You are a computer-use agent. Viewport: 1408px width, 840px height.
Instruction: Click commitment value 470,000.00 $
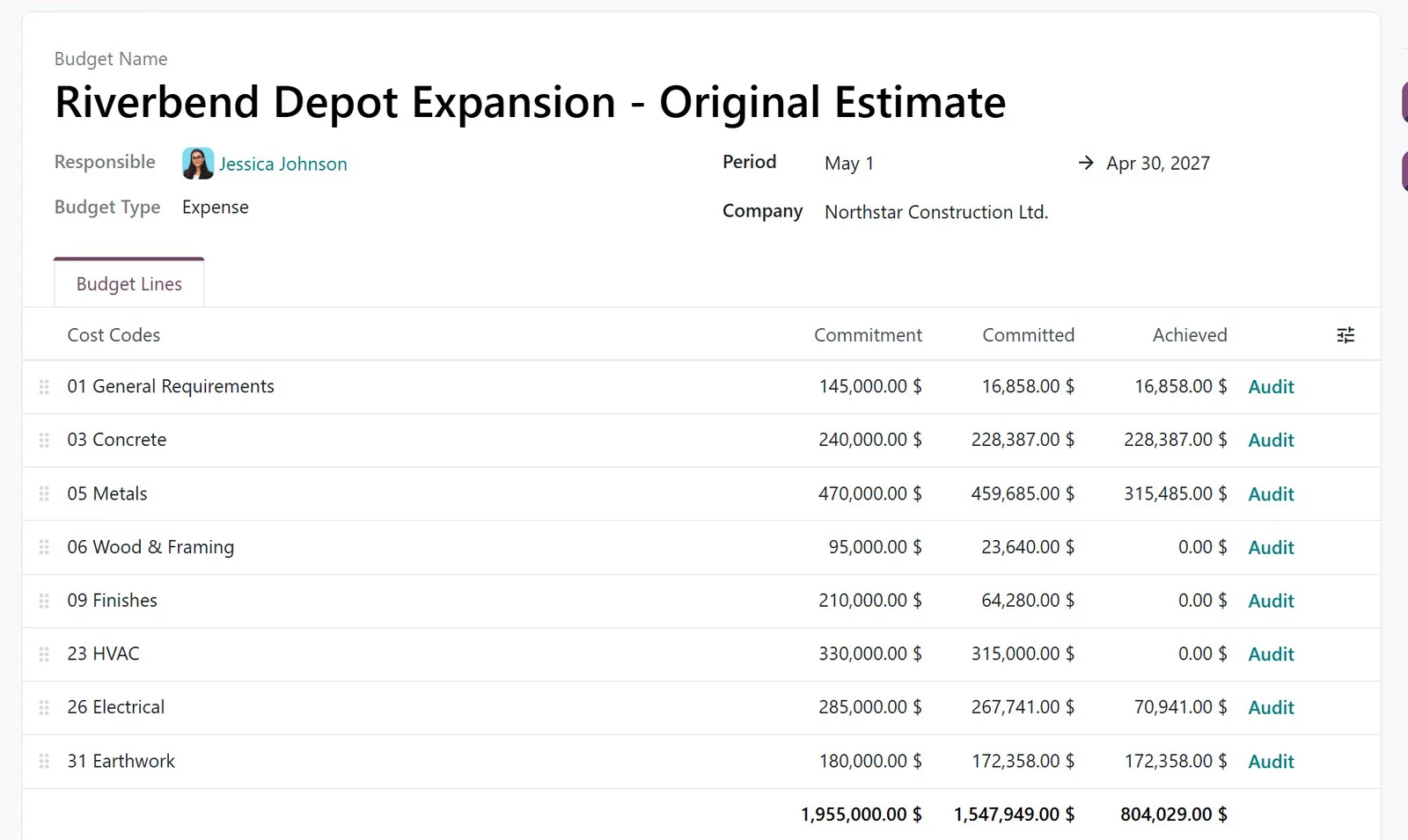pos(870,494)
